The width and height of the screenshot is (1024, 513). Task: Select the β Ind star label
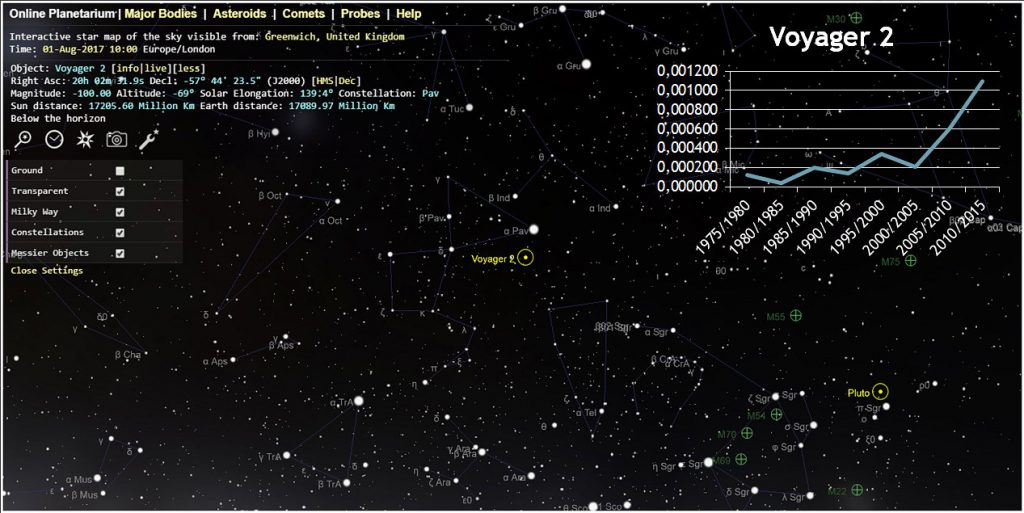[x=499, y=198]
